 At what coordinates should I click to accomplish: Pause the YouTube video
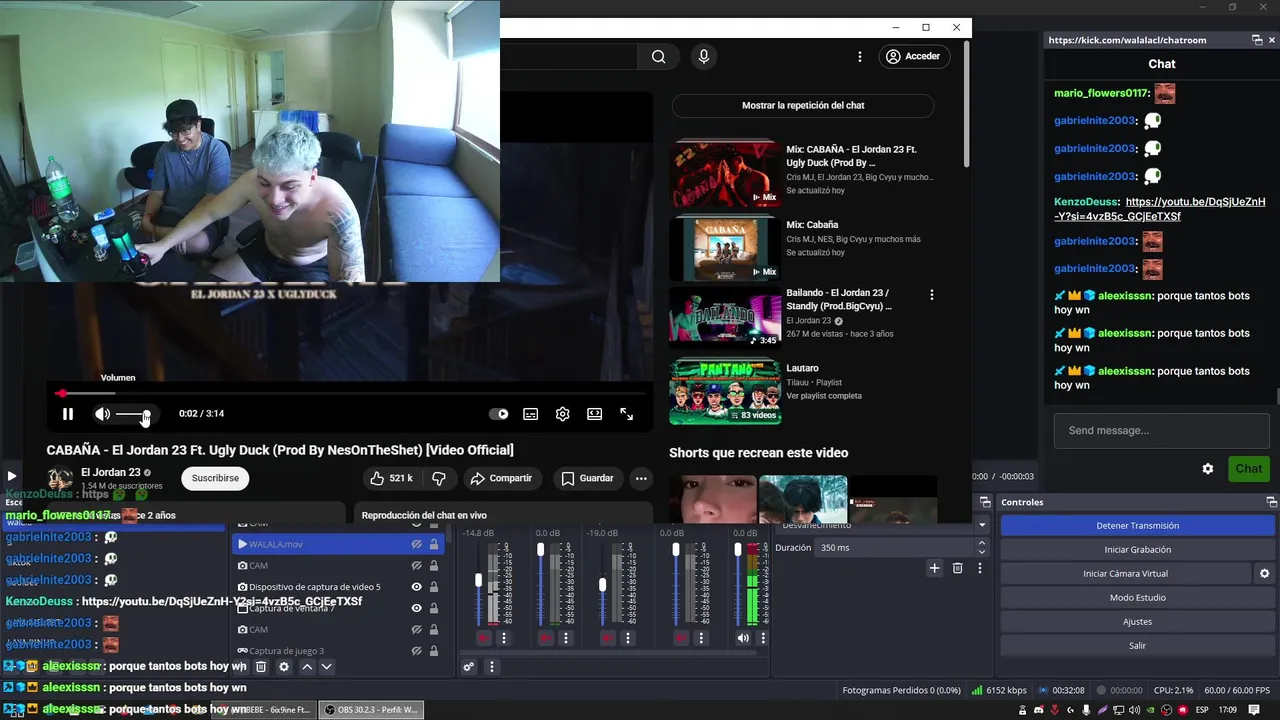pos(68,414)
